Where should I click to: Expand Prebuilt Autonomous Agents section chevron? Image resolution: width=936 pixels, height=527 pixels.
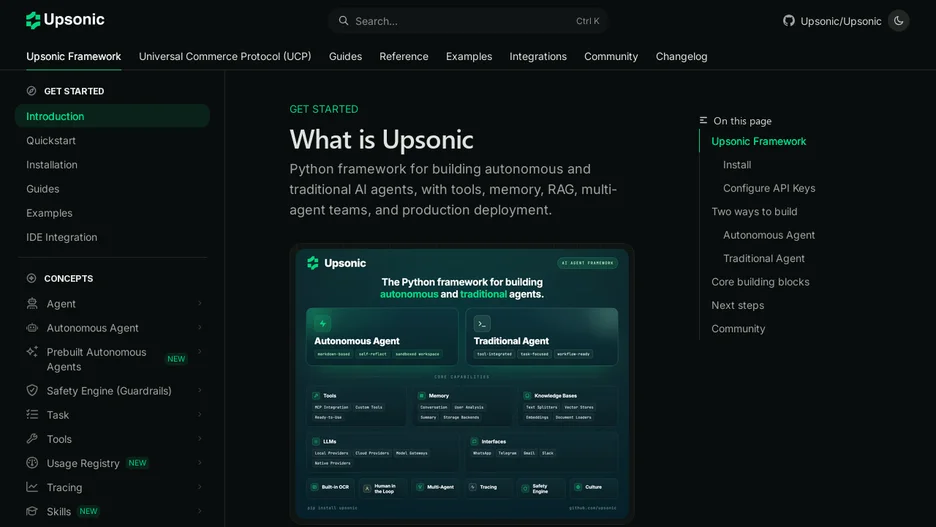click(199, 352)
